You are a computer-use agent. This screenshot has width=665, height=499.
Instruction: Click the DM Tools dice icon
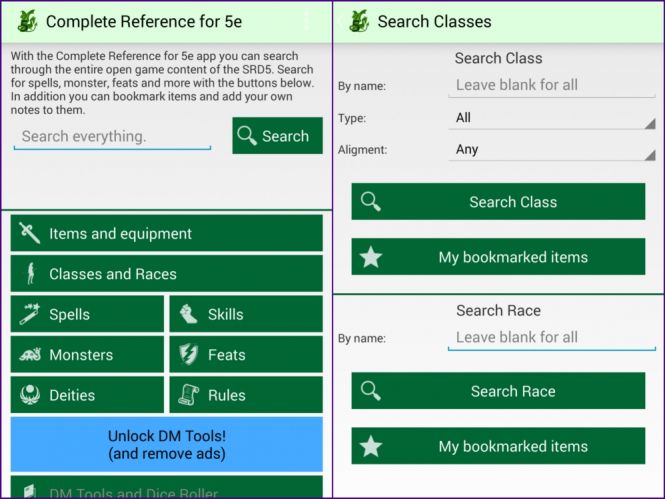click(x=30, y=491)
